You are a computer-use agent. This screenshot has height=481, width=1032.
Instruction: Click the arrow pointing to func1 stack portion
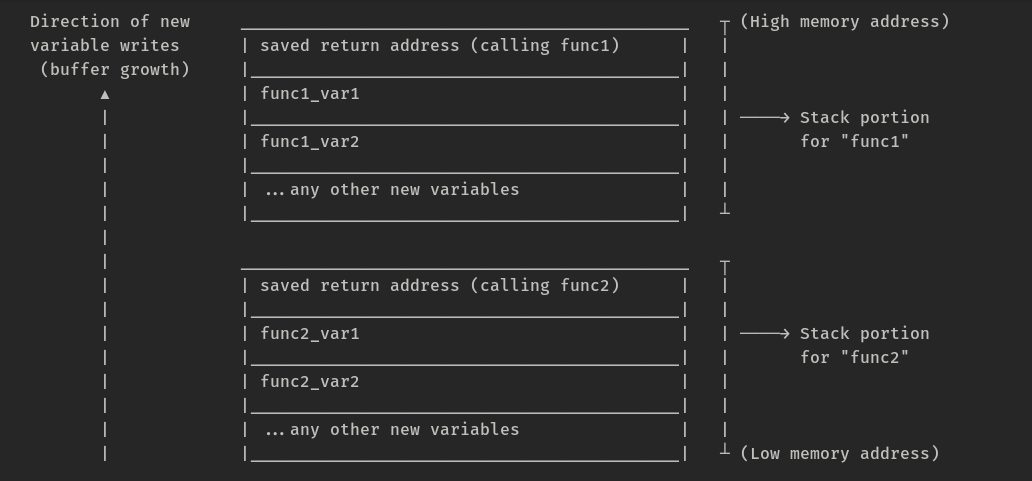tap(765, 118)
